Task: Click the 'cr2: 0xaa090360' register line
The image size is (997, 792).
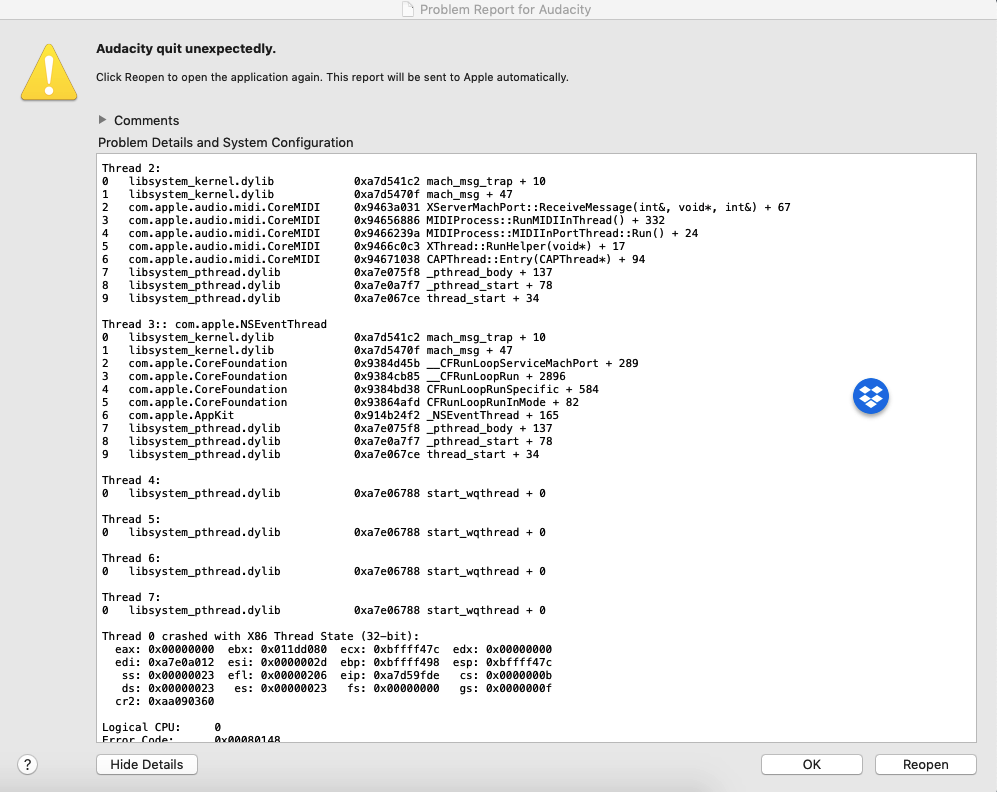Action: coord(165,701)
